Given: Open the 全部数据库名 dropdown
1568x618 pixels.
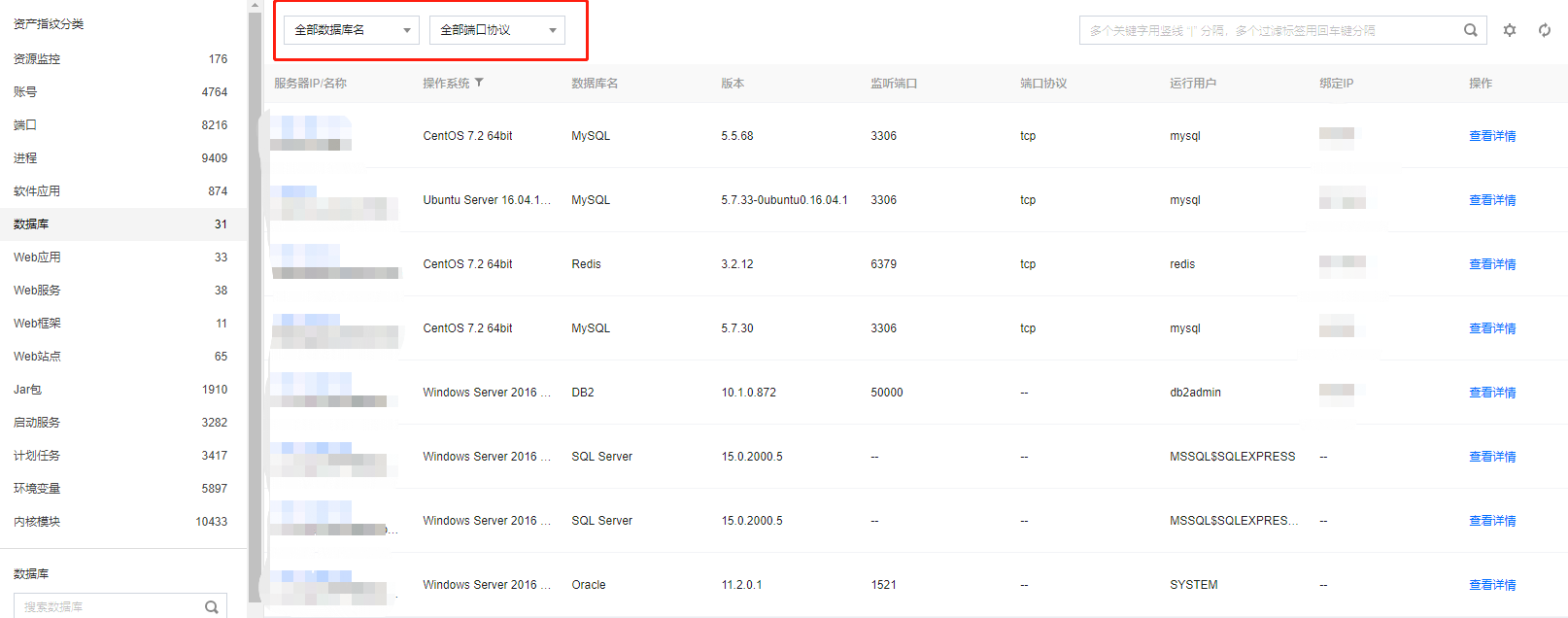Looking at the screenshot, I should click(x=352, y=30).
